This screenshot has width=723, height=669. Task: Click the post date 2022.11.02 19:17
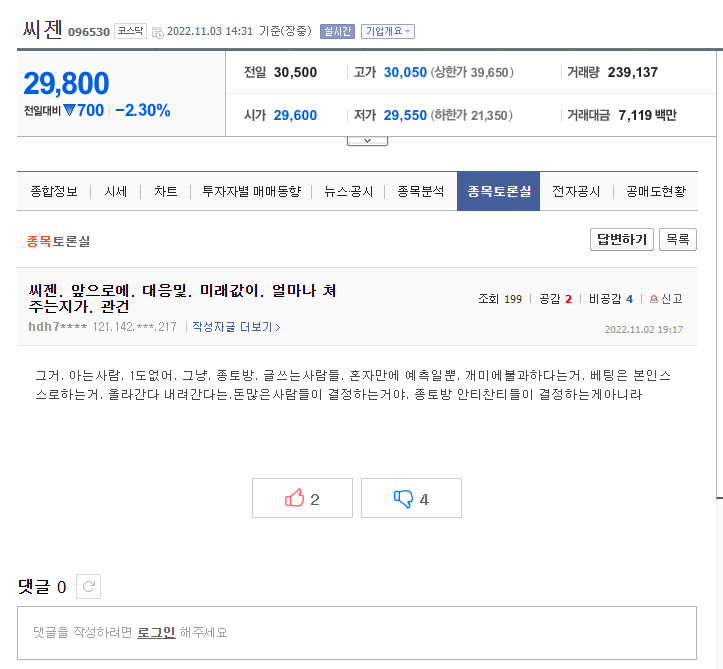[644, 329]
